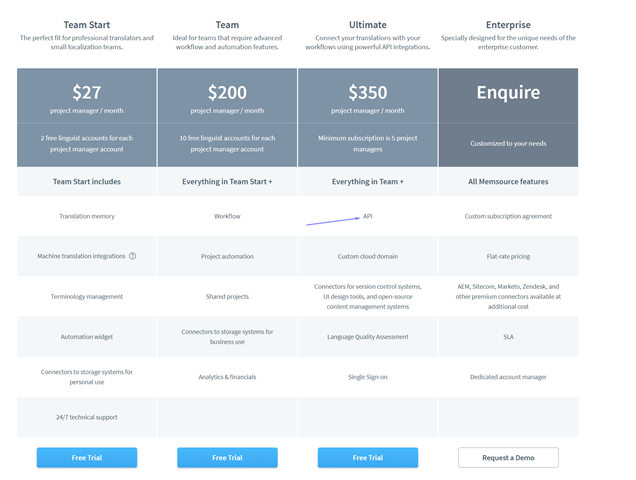Select the $200 Team price box
The image size is (636, 480).
227,95
